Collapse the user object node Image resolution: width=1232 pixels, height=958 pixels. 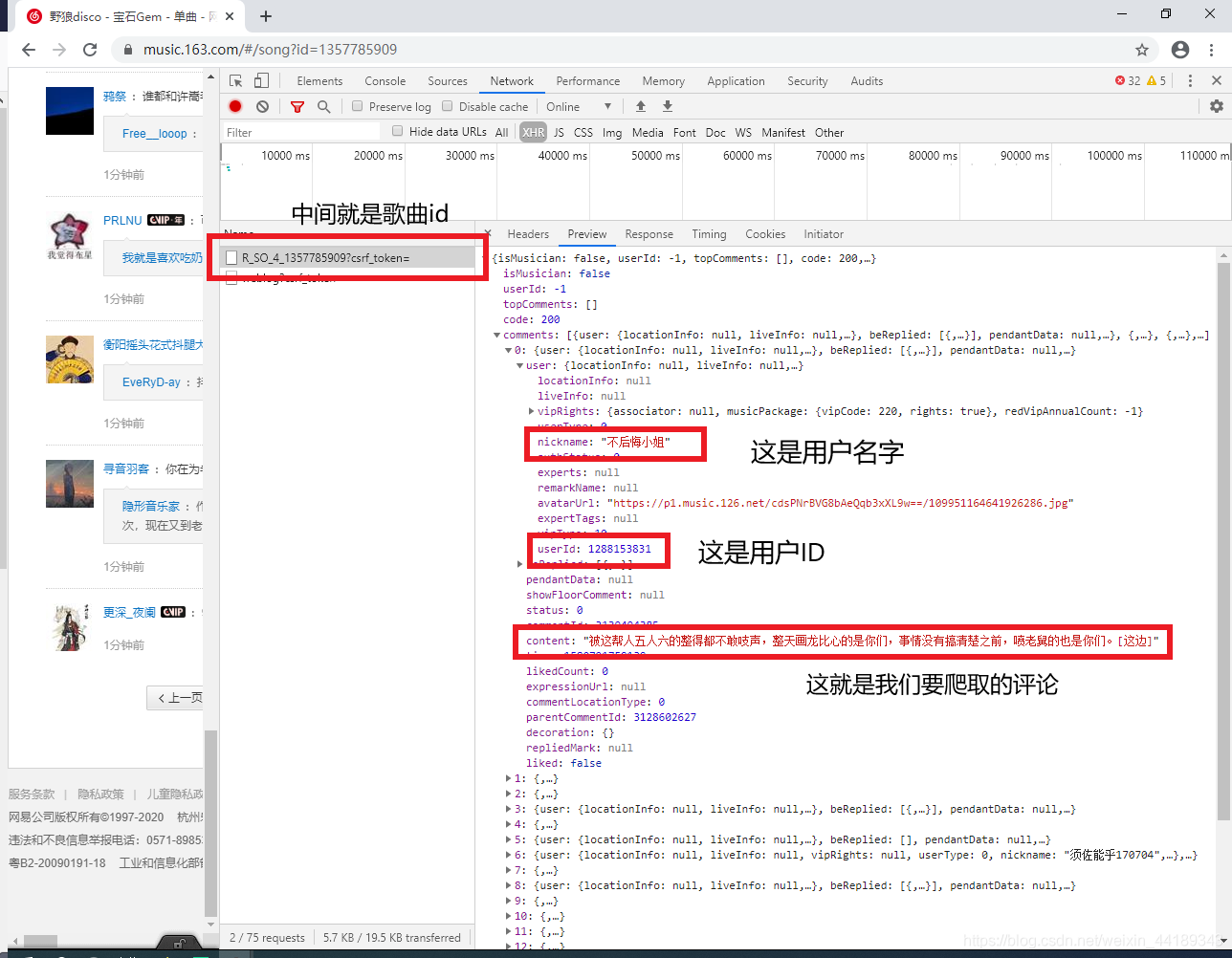tap(519, 365)
